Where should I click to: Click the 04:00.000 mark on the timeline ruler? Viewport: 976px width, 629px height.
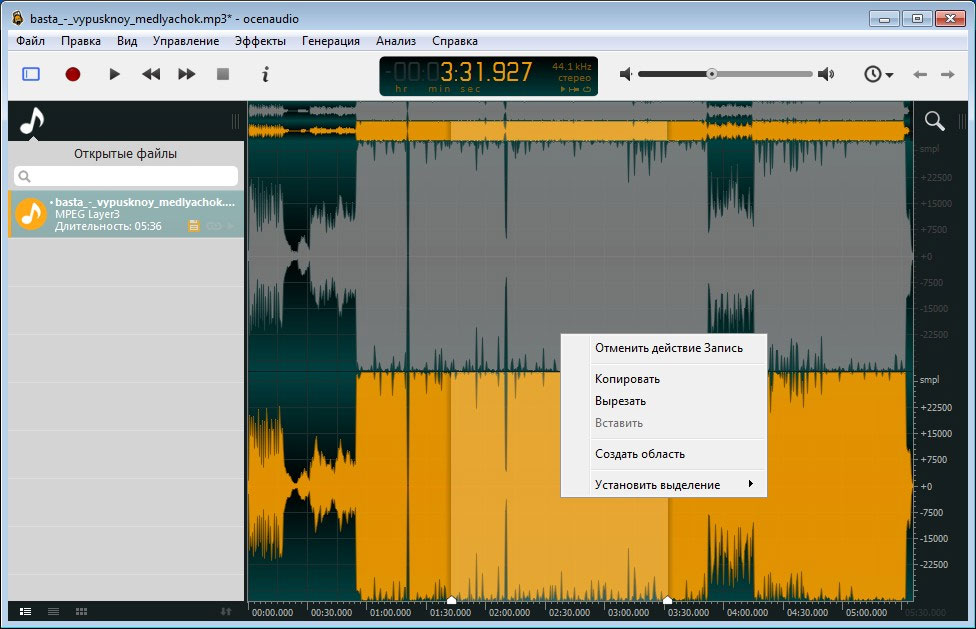(748, 613)
